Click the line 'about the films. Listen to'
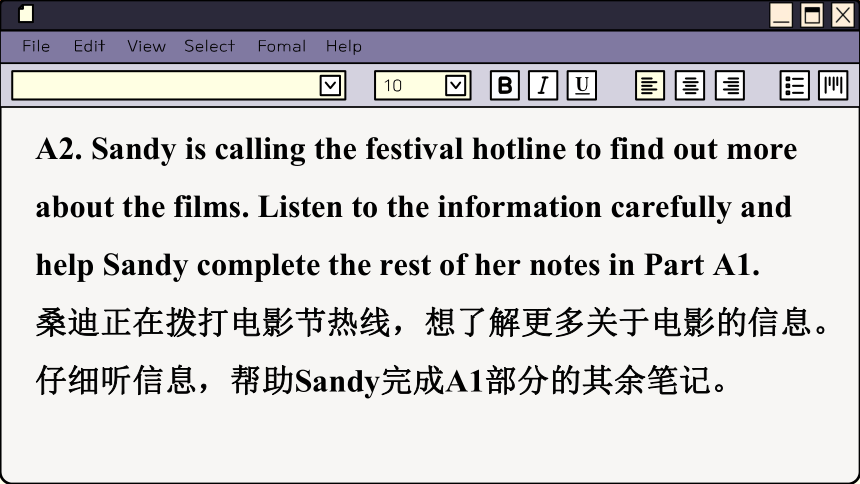Screen dimensions: 860x484 click(414, 207)
